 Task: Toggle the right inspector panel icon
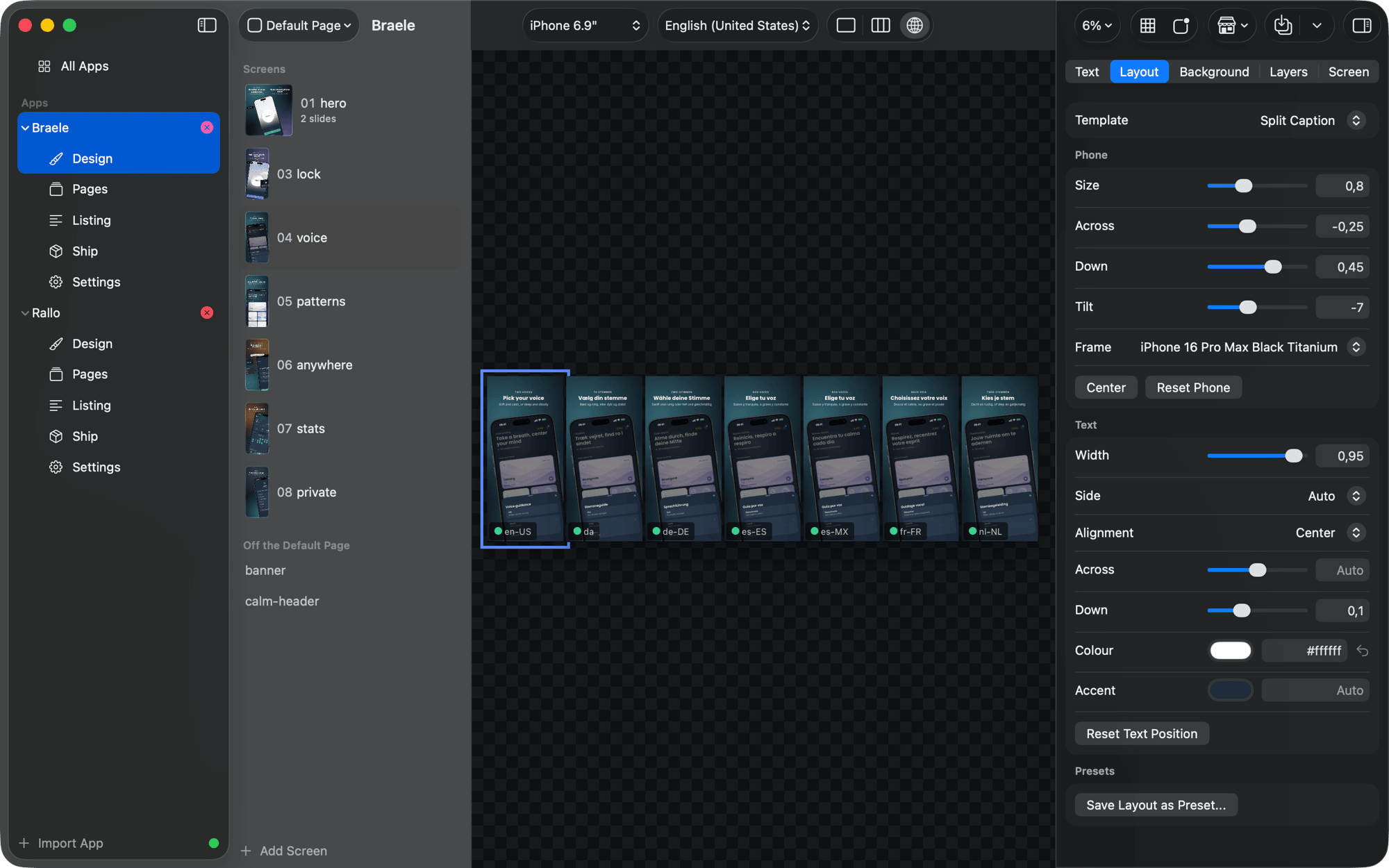coord(1362,26)
